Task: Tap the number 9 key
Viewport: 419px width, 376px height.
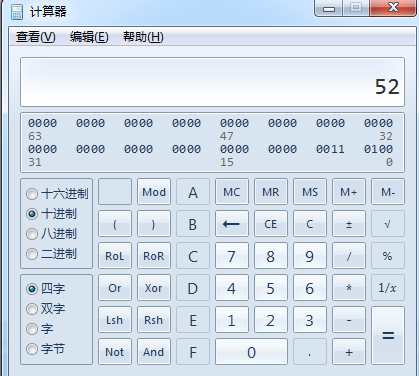Action: coord(310,256)
